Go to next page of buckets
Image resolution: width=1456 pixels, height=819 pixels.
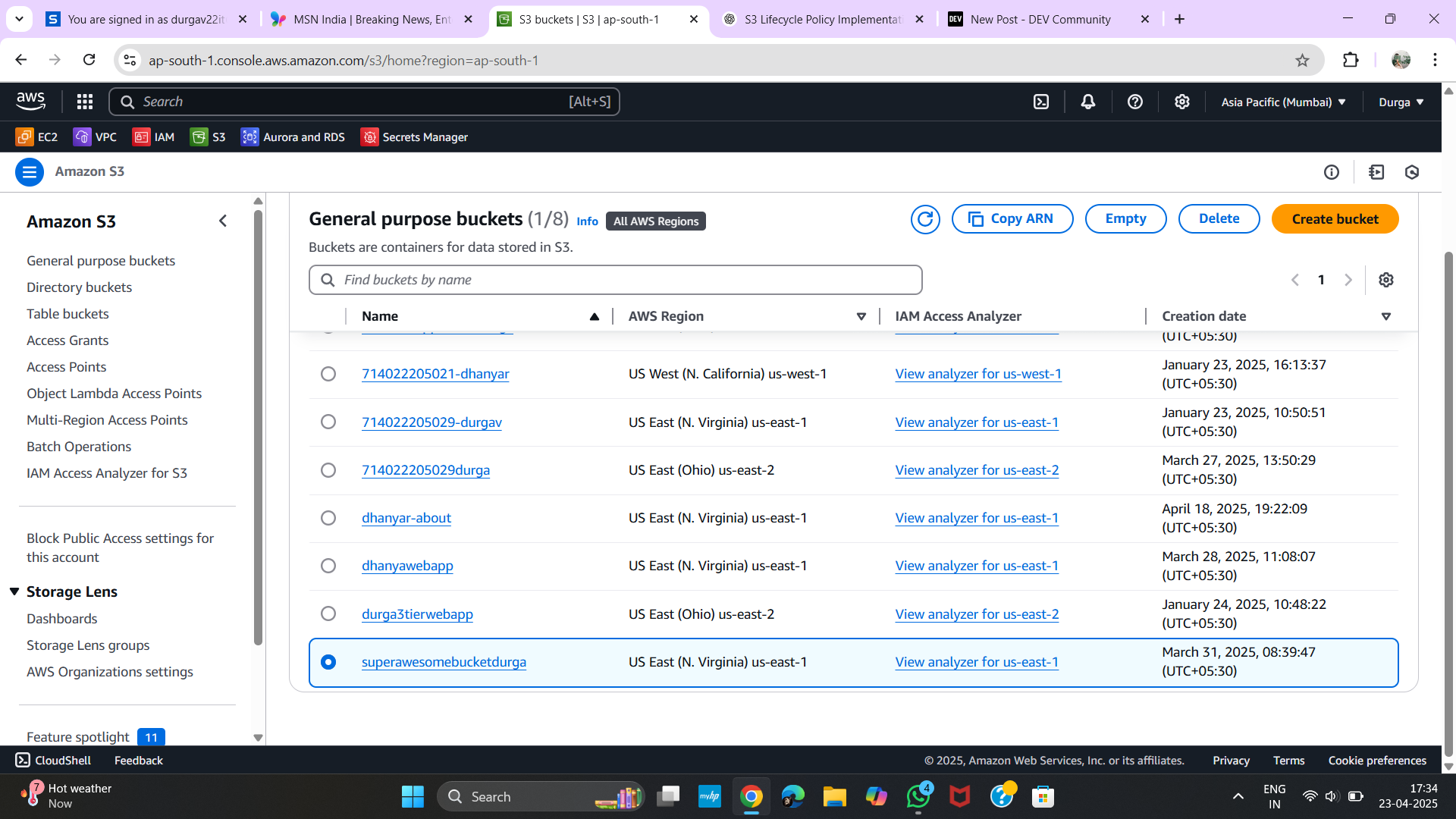[1348, 280]
